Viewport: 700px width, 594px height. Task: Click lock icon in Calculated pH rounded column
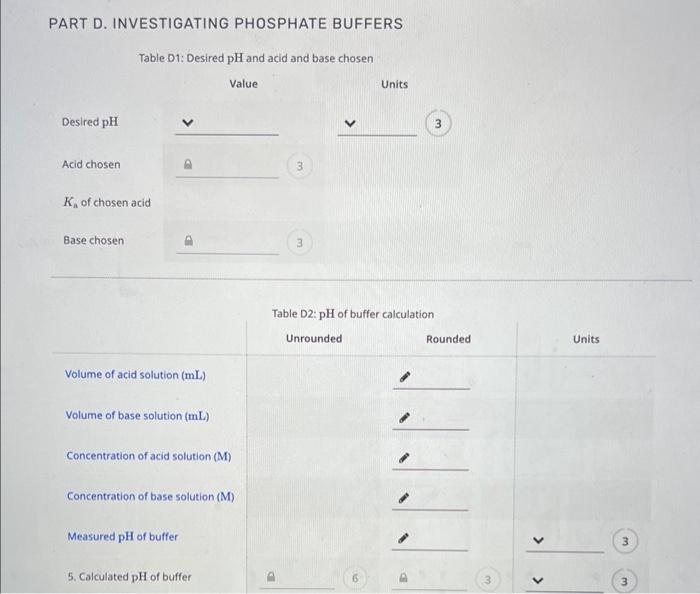point(403,577)
